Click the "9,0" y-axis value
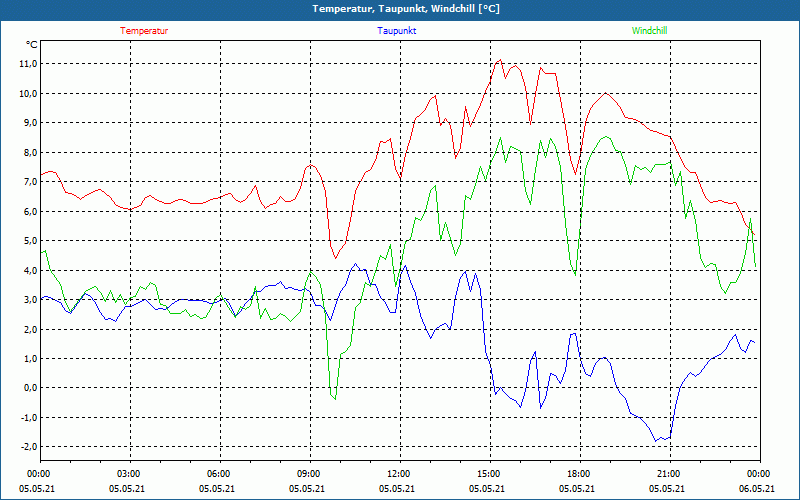Viewport: 800px width, 500px height. (x=30, y=122)
